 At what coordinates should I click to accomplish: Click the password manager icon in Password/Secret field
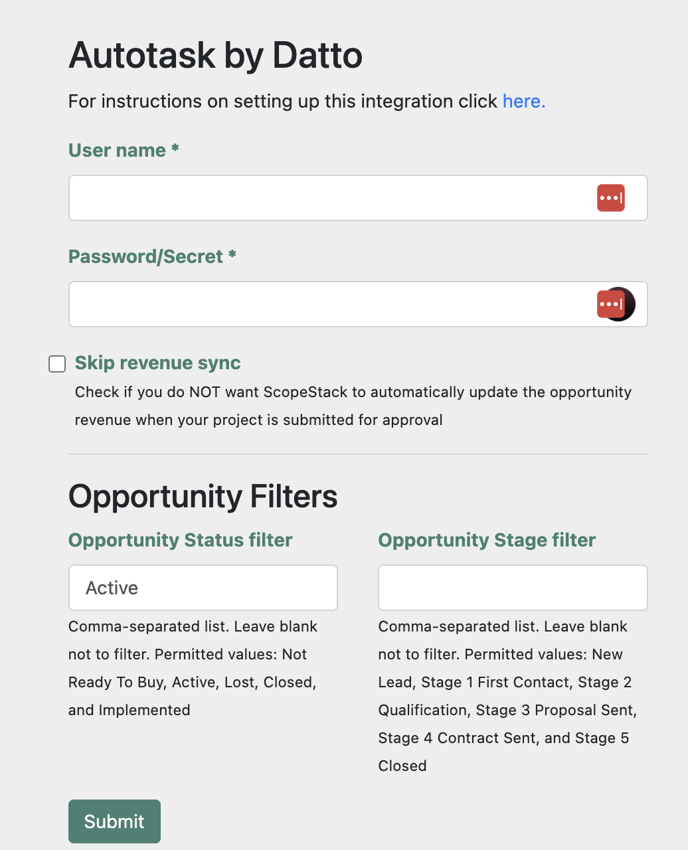[610, 304]
